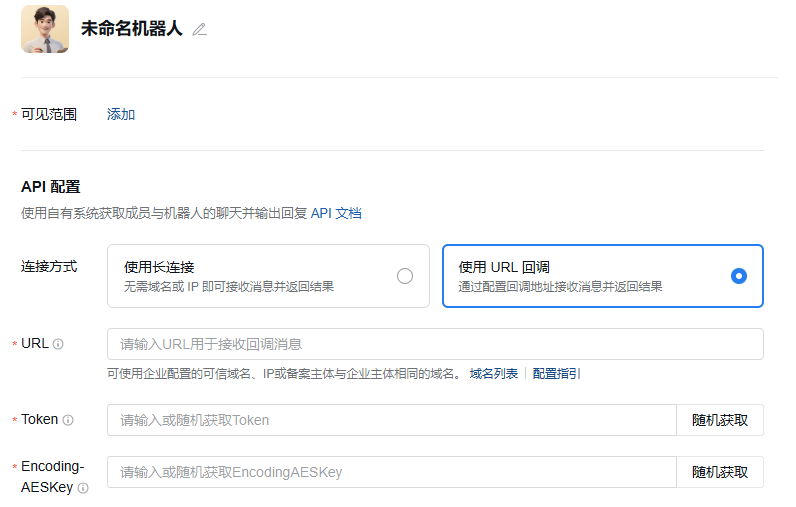Focus the URL callback input field

coord(435,344)
